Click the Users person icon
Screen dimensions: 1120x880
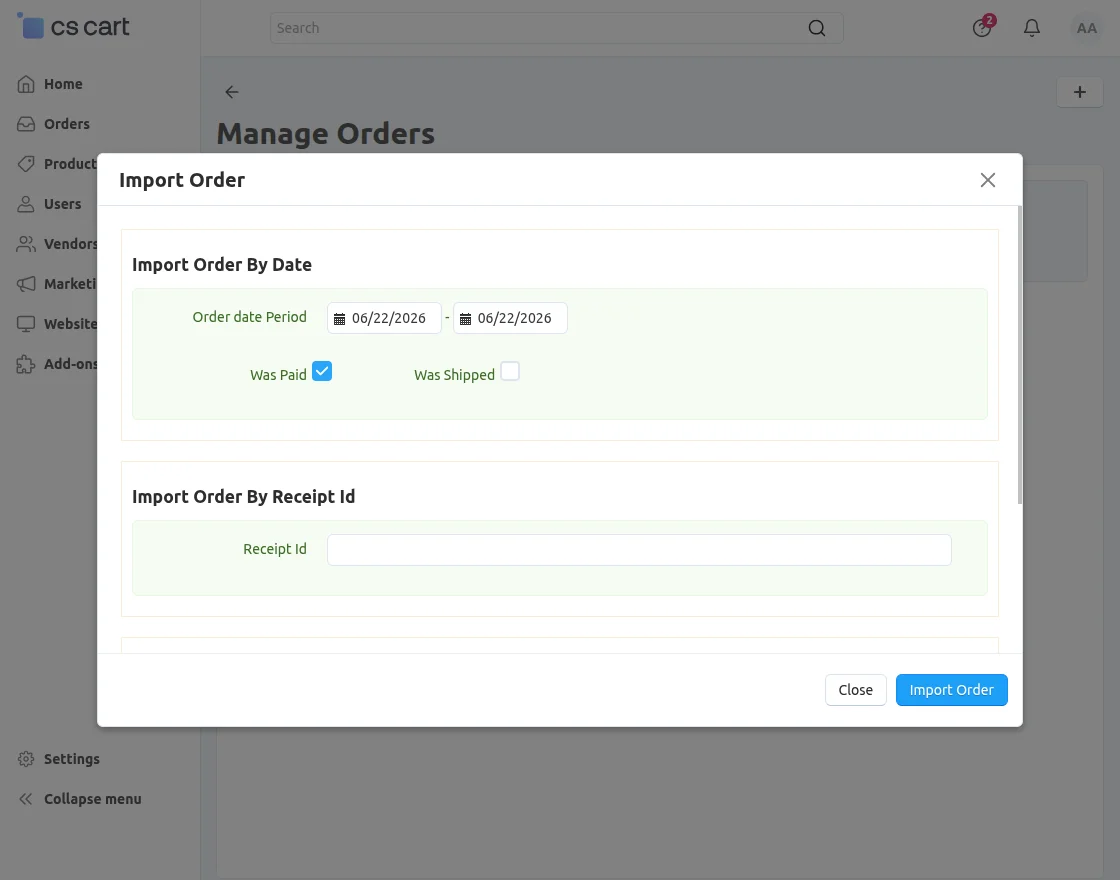26,204
